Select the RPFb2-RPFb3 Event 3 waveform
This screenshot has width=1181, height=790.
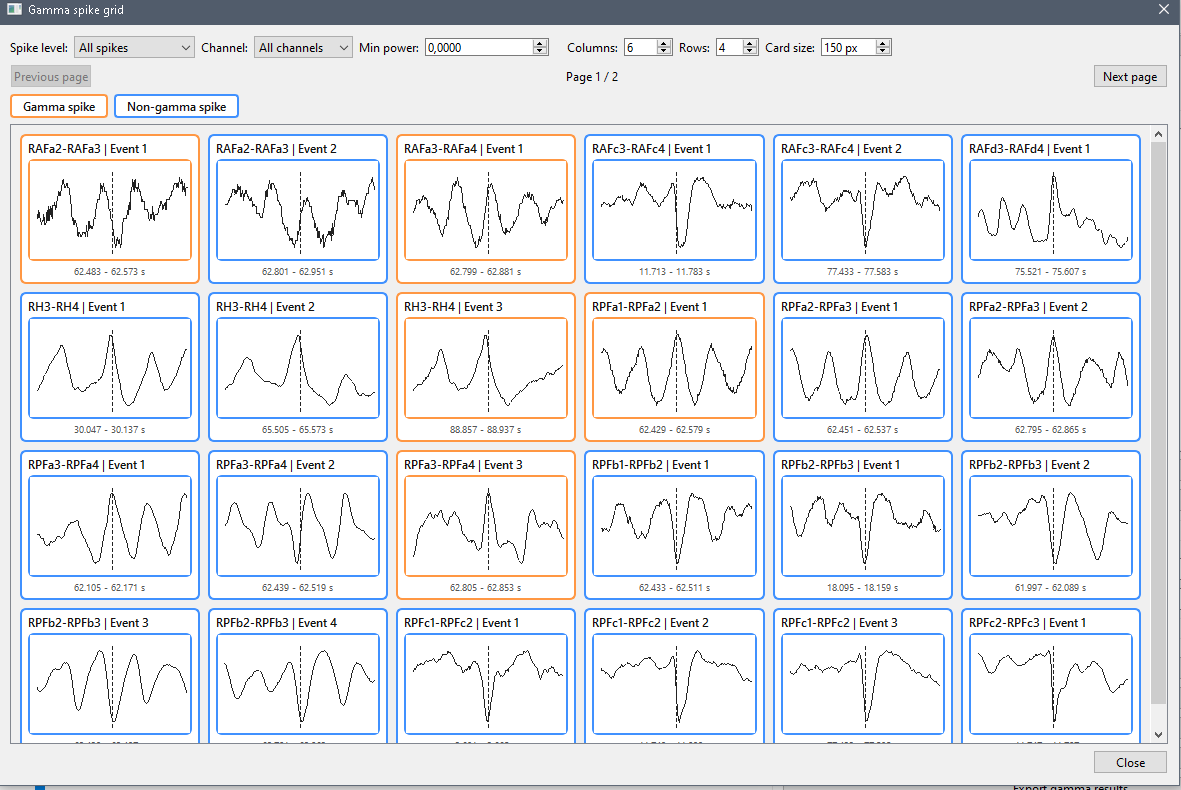pyautogui.click(x=110, y=684)
